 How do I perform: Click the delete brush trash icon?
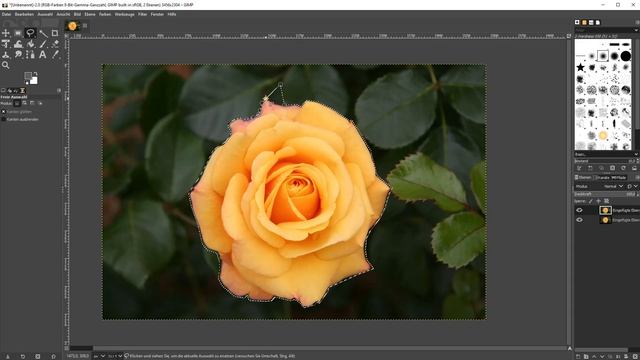612,168
